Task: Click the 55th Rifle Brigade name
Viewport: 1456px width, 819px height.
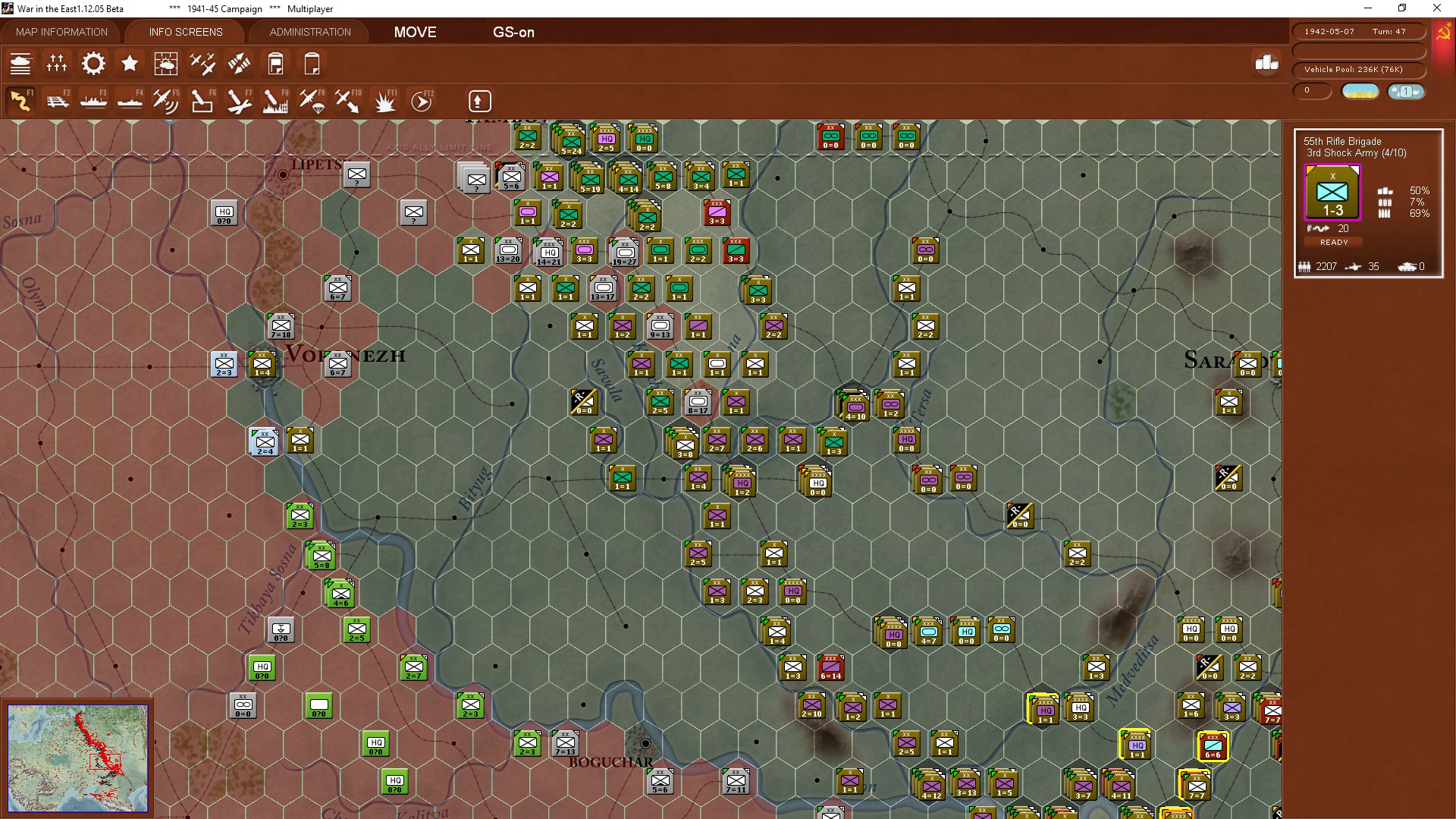Action: 1342,141
